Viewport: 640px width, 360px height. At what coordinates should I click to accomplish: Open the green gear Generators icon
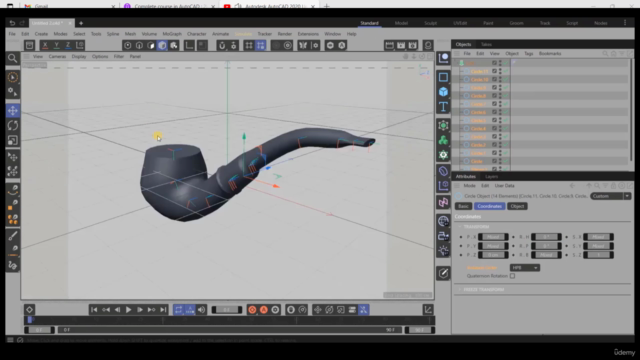tap(443, 155)
